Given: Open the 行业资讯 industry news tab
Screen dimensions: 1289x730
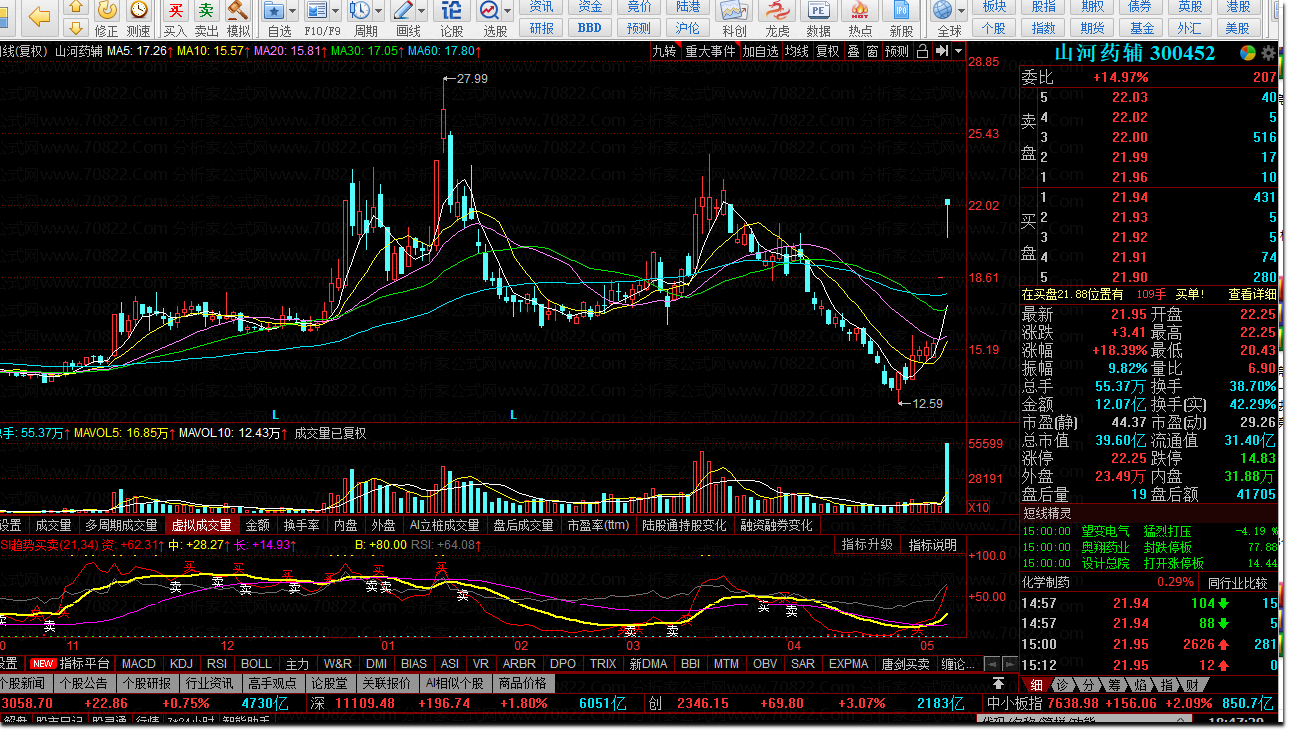Looking at the screenshot, I should pyautogui.click(x=209, y=684).
